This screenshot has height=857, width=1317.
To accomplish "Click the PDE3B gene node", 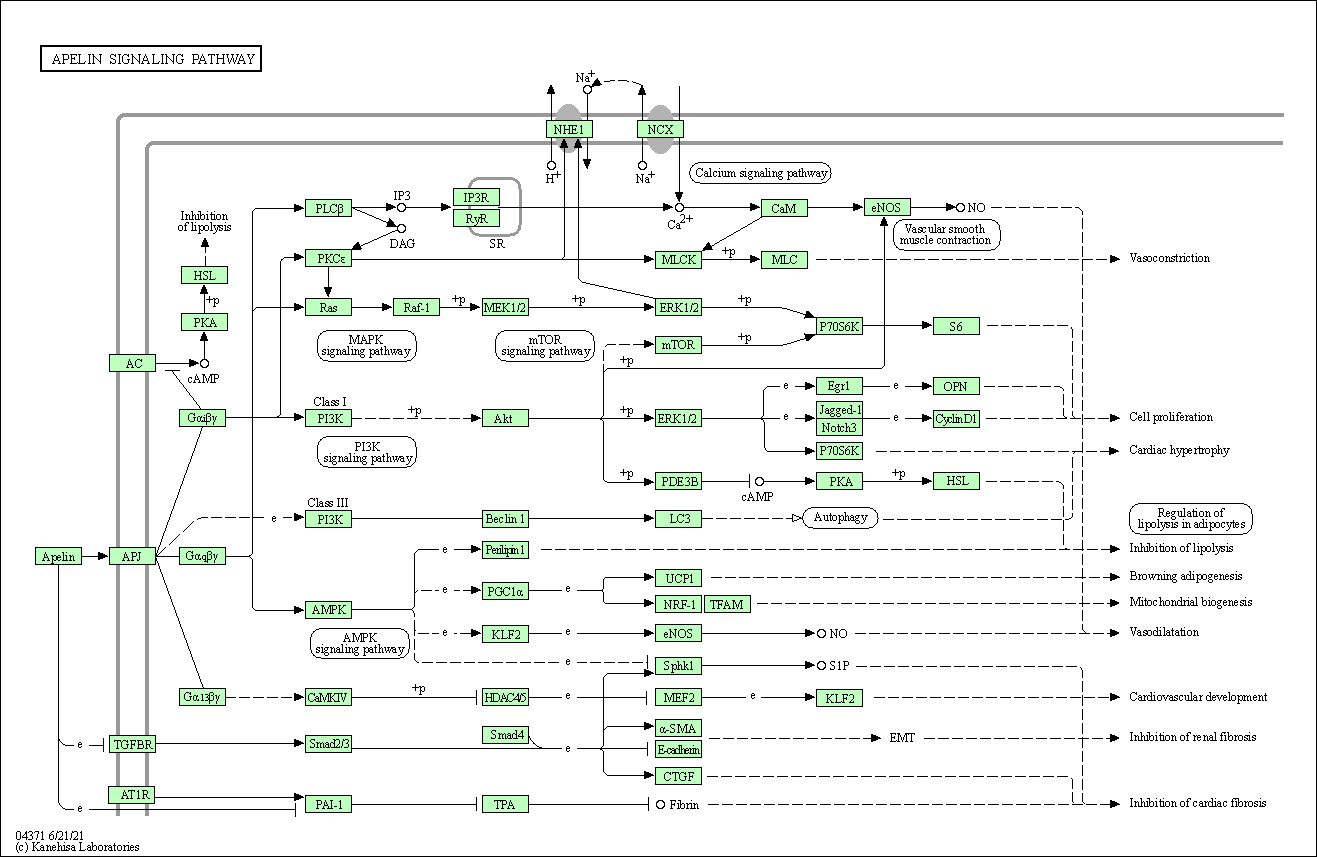I will tap(678, 482).
